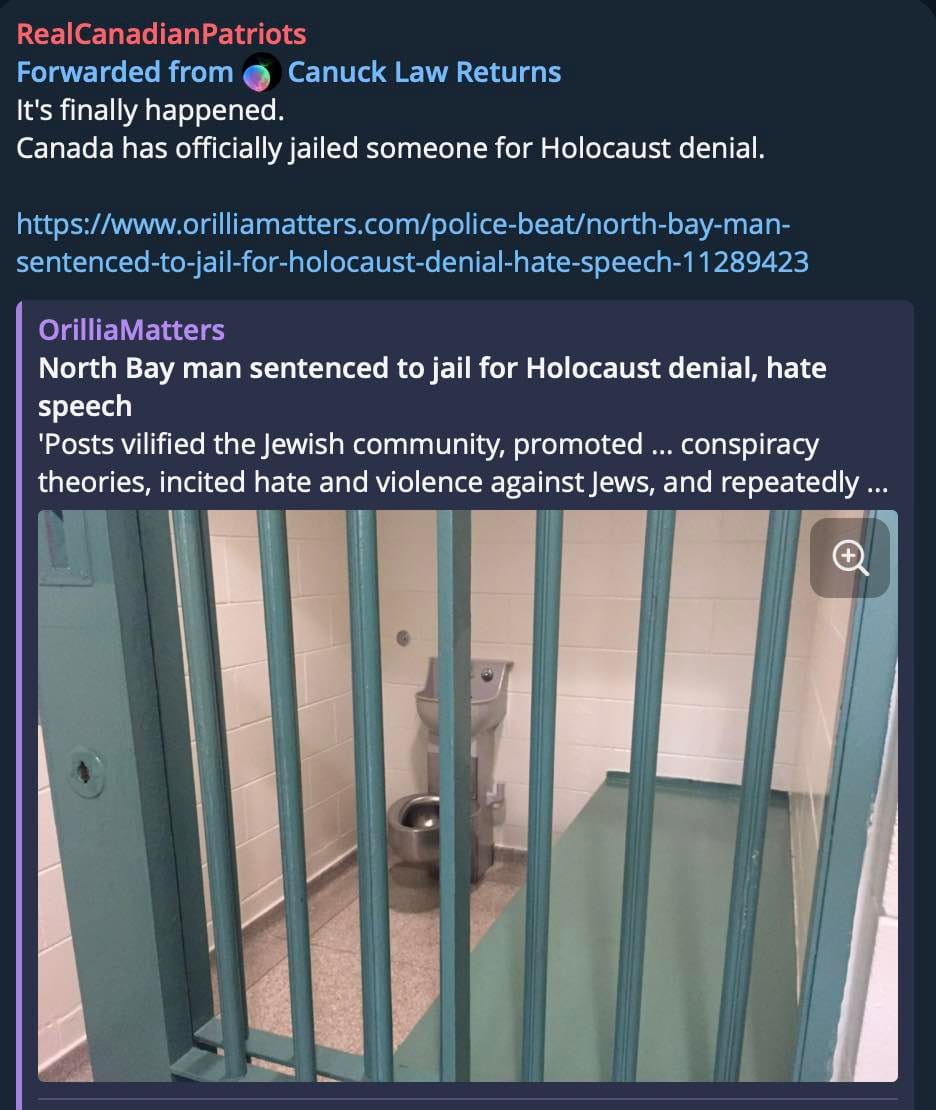Open the orilliamatters.com article URL

pos(412,243)
